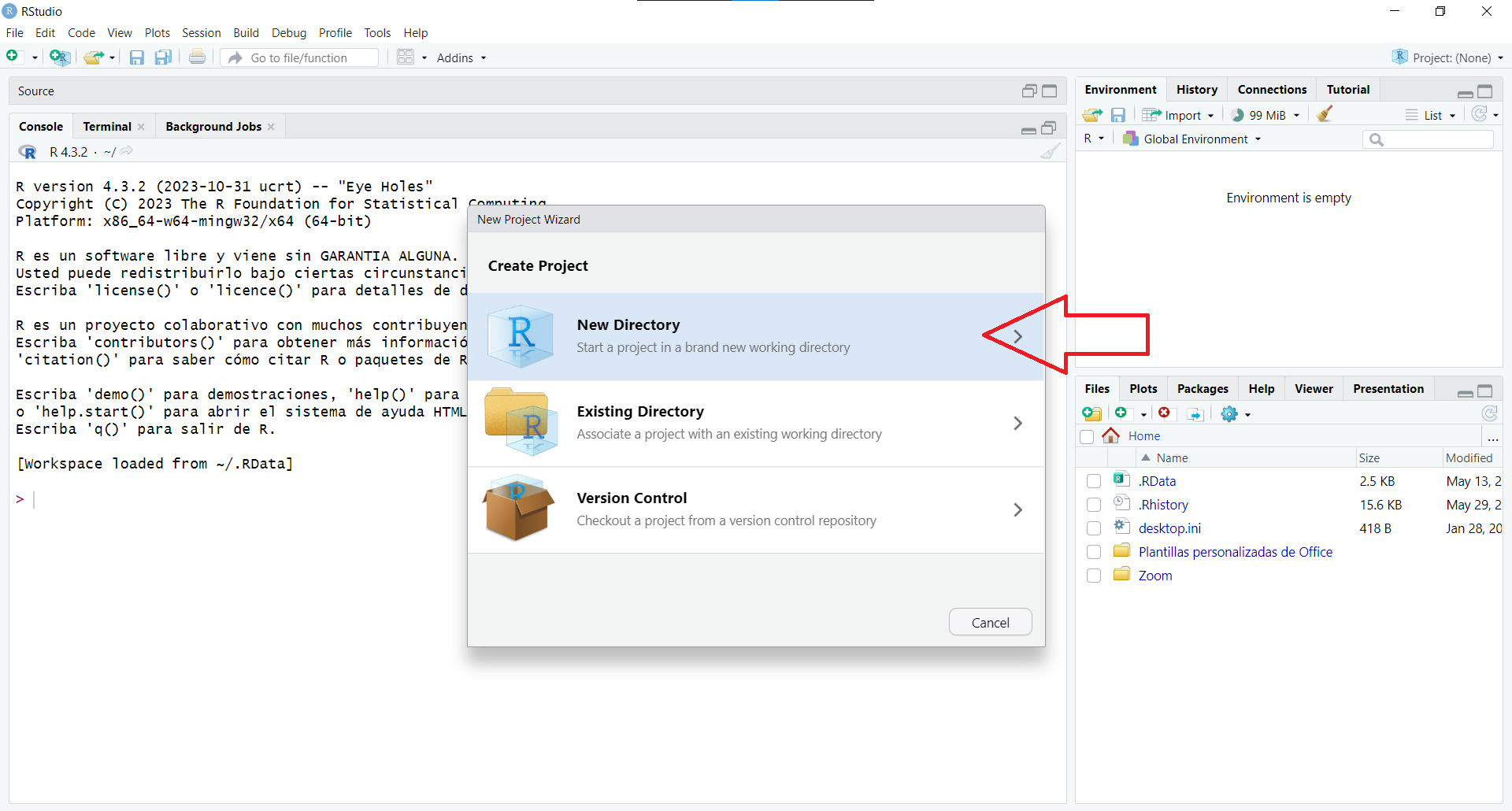
Task: Expand the Global Environment dropdown
Action: coord(1193,139)
